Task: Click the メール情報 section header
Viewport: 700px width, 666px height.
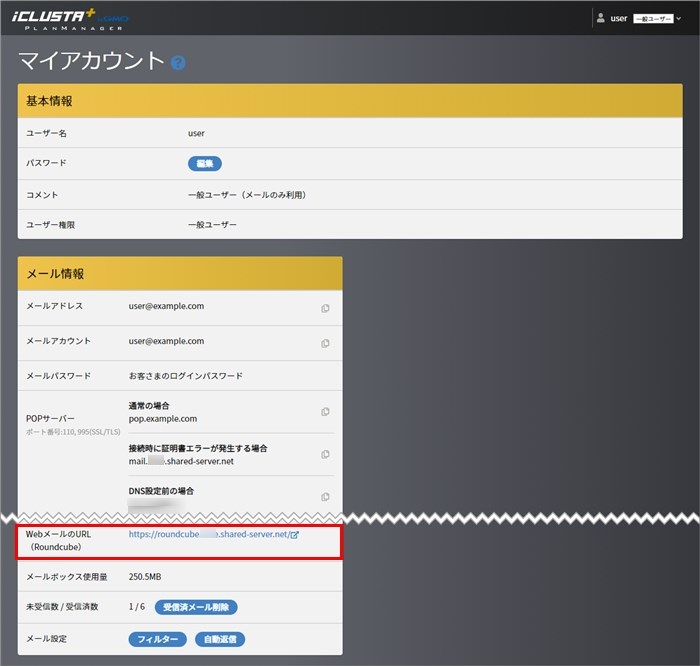Action: pyautogui.click(x=180, y=274)
